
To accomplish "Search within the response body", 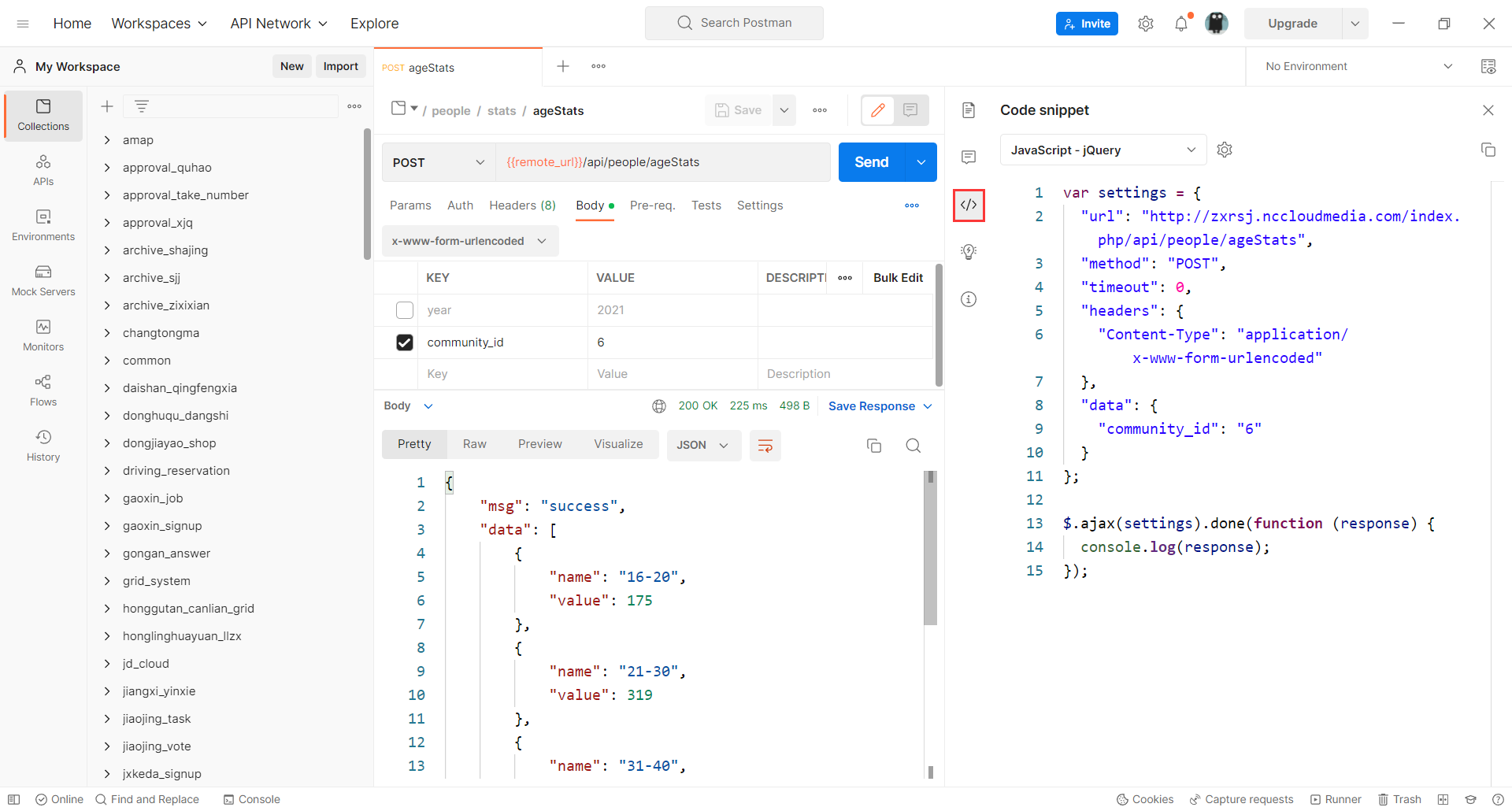I will [913, 446].
